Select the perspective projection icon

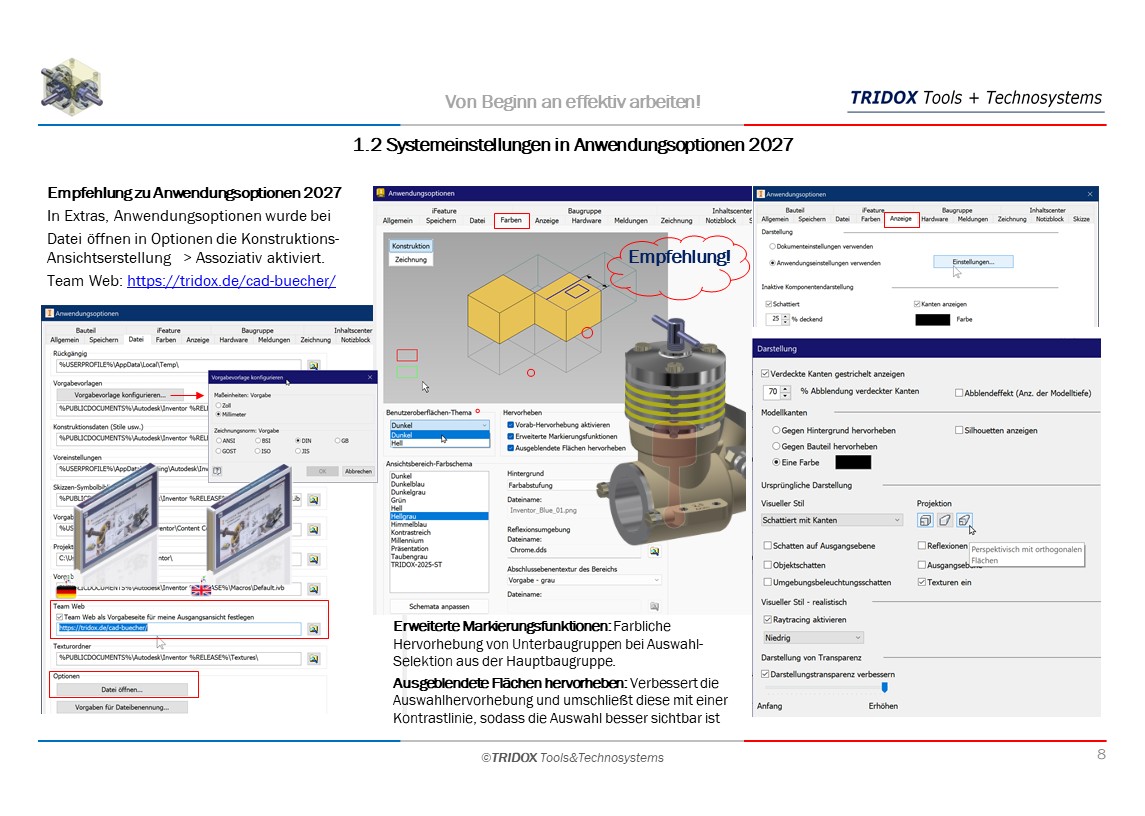pos(944,520)
